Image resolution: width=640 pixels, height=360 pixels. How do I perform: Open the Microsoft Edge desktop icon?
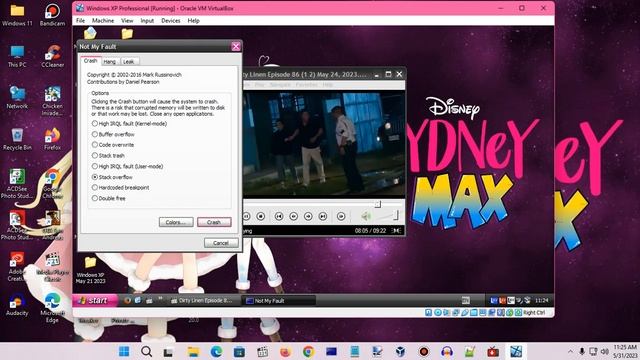pos(52,308)
